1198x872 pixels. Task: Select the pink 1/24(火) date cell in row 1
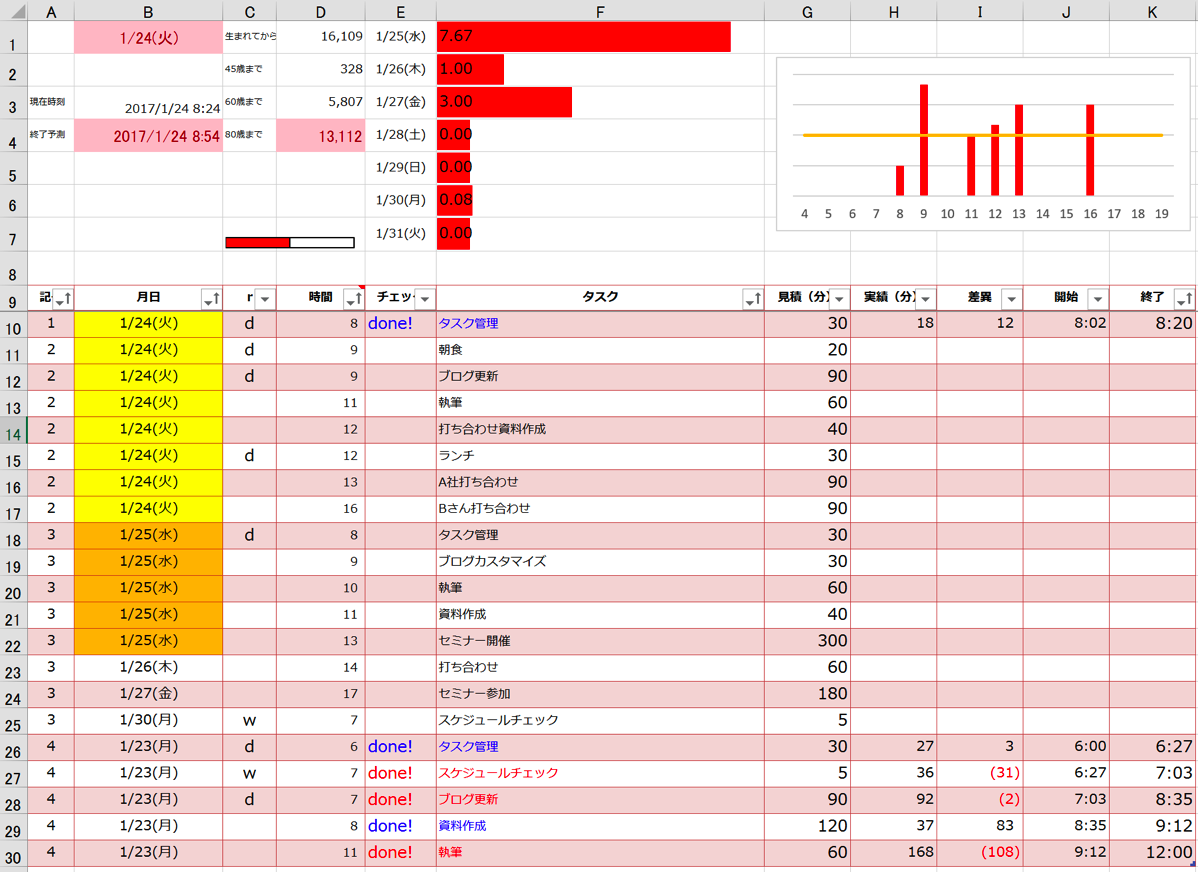[x=148, y=37]
